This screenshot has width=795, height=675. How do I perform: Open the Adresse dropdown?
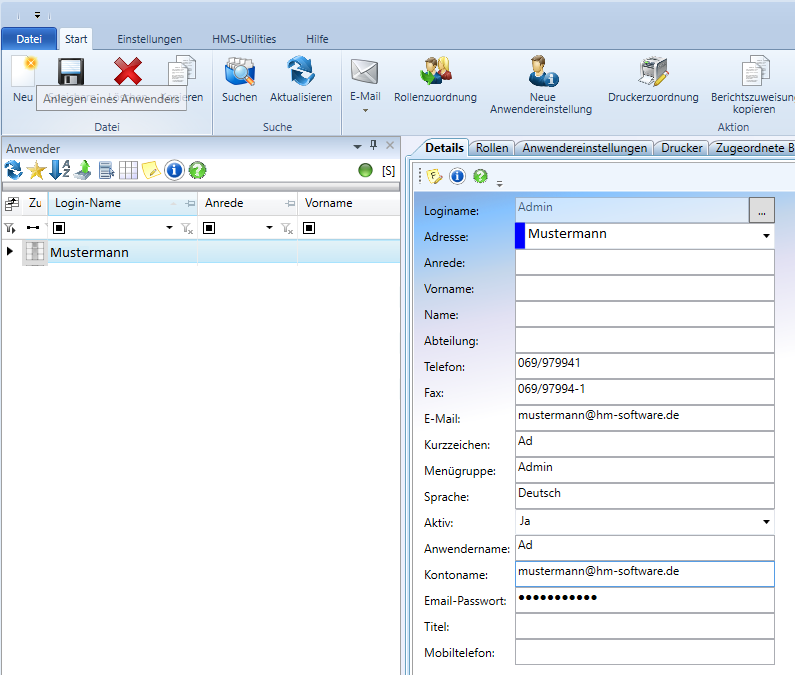[766, 236]
